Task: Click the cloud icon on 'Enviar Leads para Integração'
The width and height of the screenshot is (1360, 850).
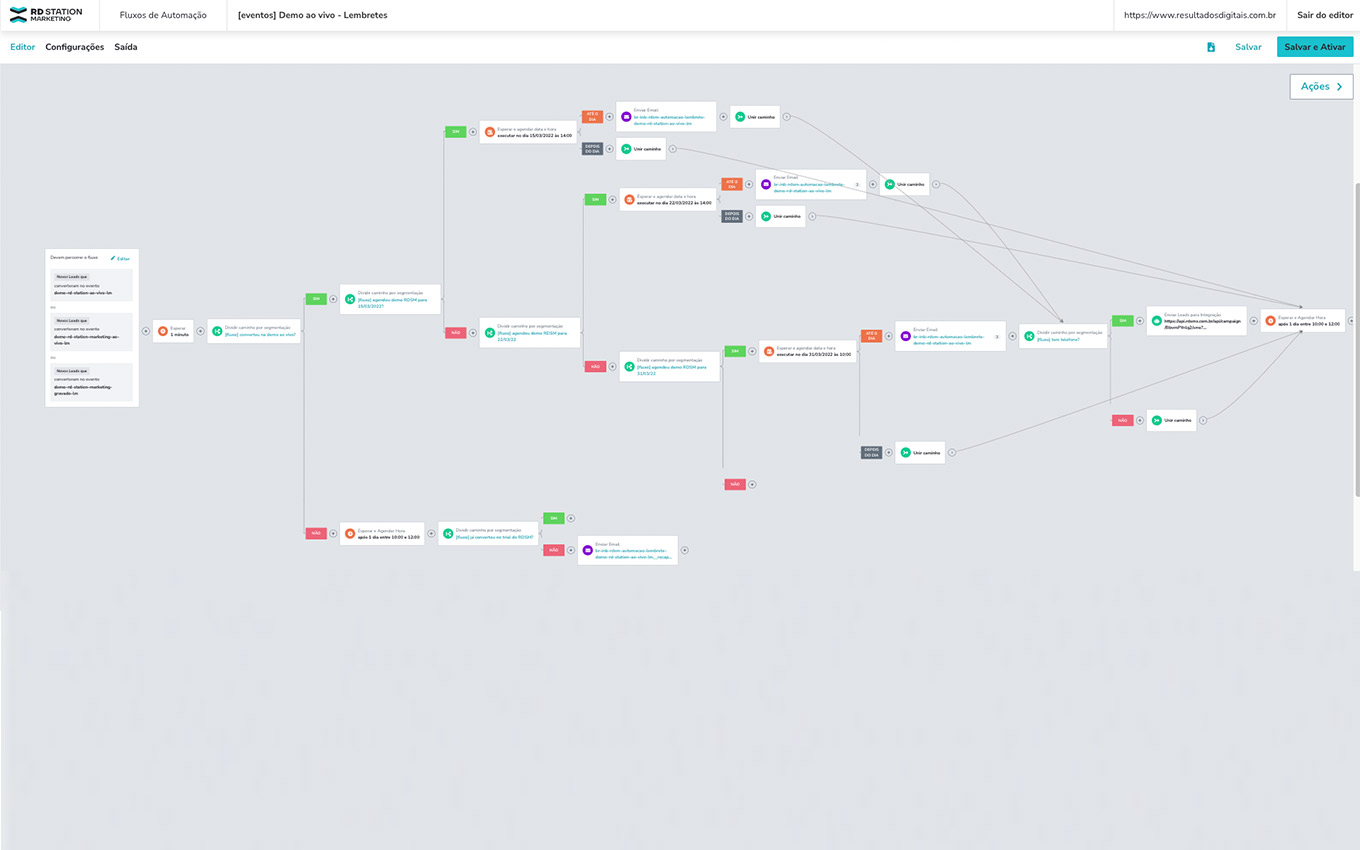Action: pyautogui.click(x=1156, y=321)
